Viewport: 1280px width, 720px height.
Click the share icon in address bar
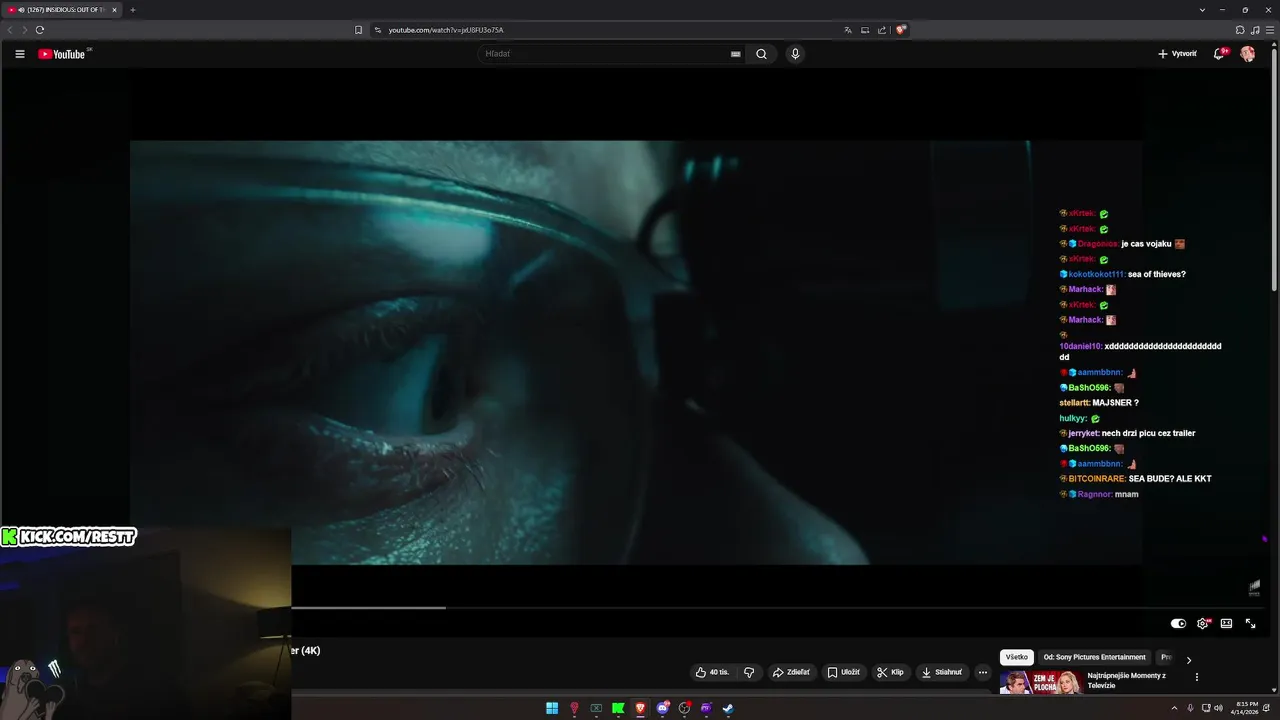click(882, 30)
